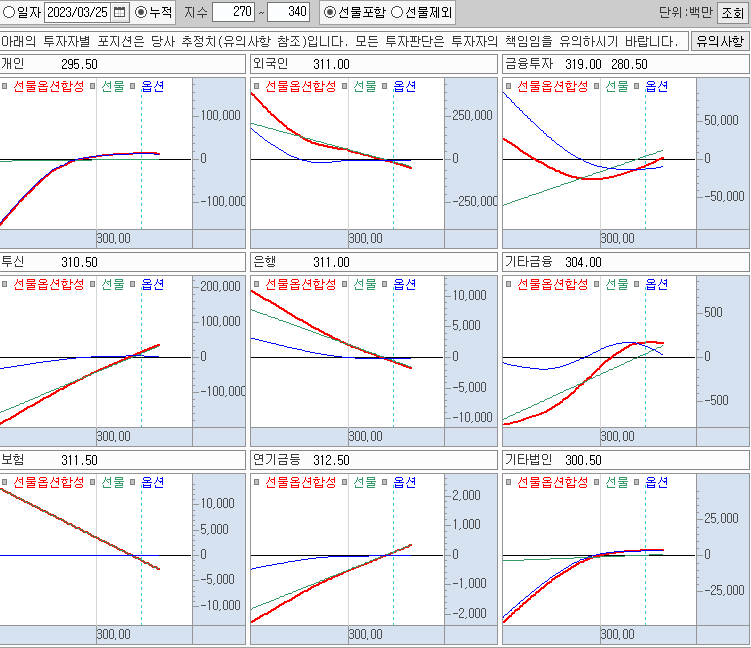Focus the upper index field 340
This screenshot has width=751, height=648.
[288, 12]
